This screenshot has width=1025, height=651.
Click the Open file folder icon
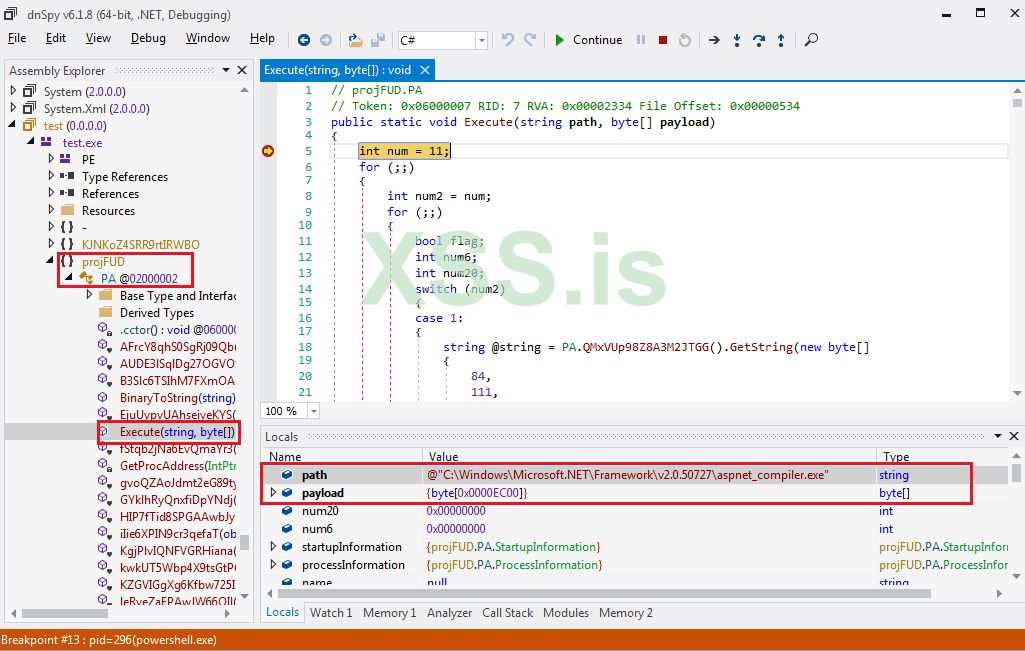coord(355,40)
